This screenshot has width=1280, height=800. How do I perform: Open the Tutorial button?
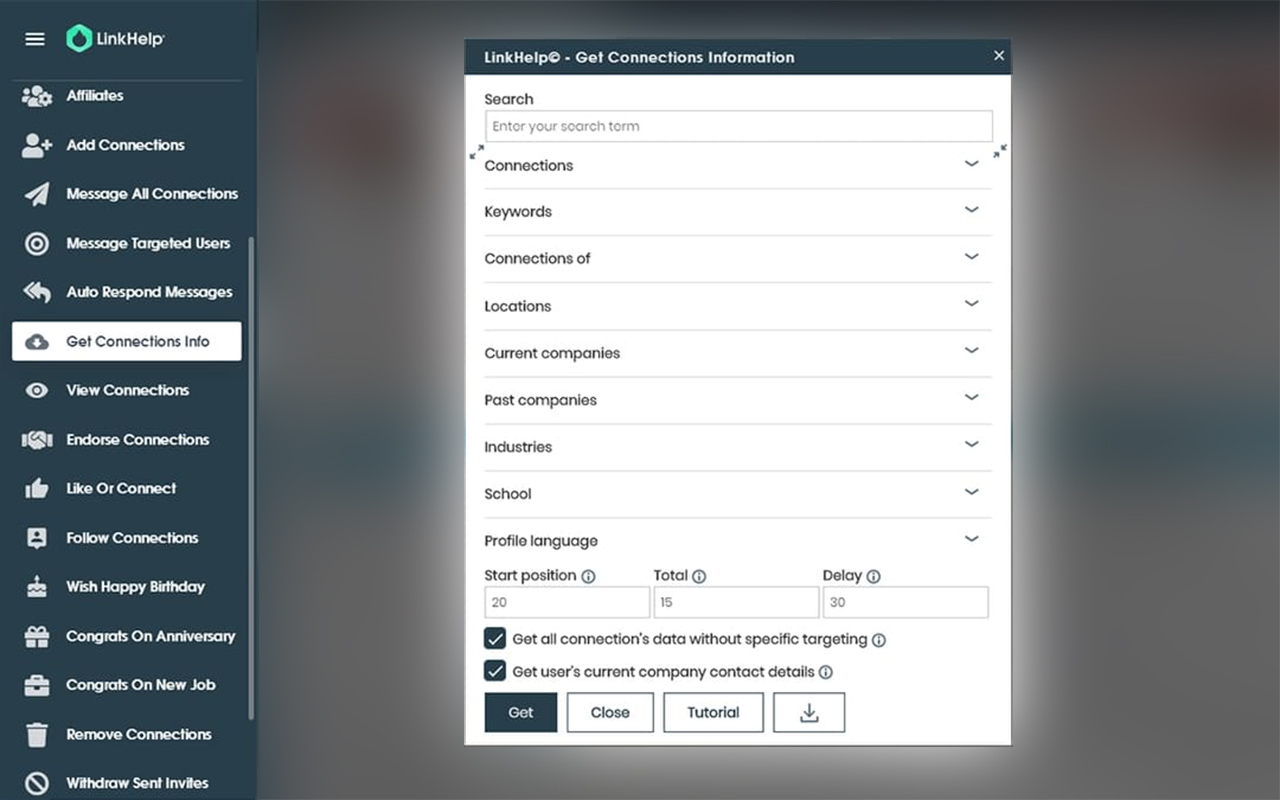[x=713, y=713]
